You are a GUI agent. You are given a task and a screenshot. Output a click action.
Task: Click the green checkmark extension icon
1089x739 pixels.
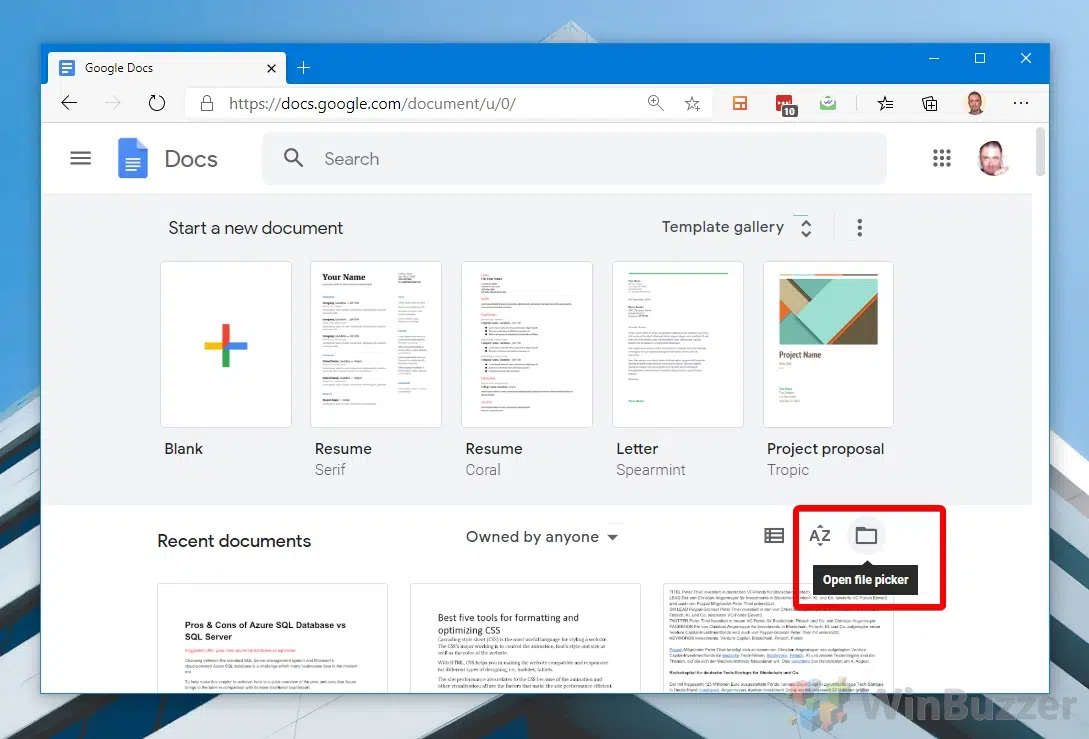828,103
